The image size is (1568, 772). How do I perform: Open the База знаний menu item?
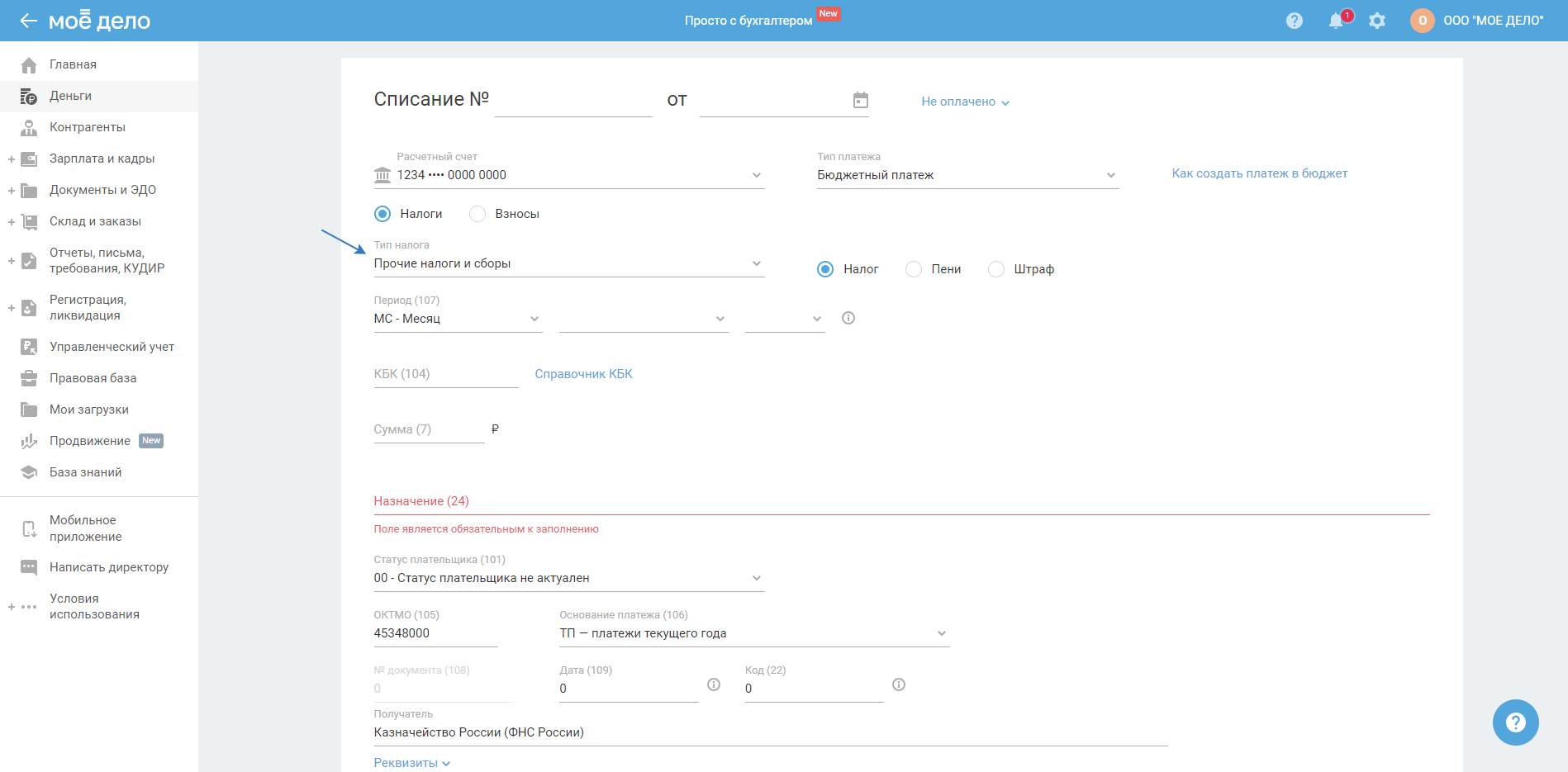pos(99,473)
